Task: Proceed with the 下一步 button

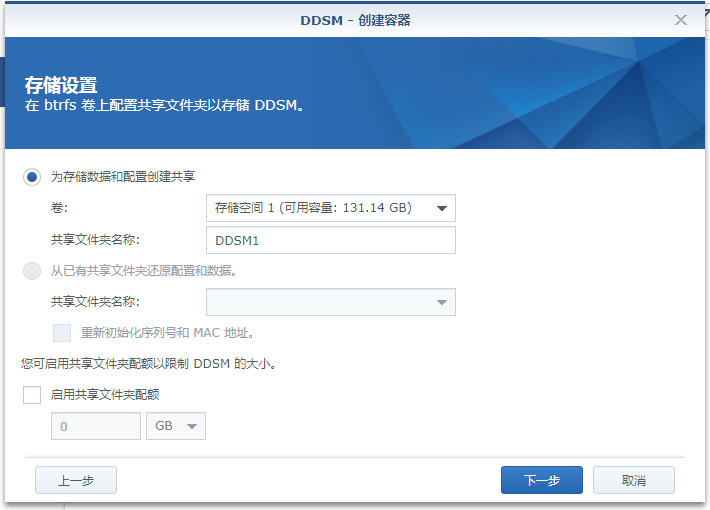Action: pos(541,480)
